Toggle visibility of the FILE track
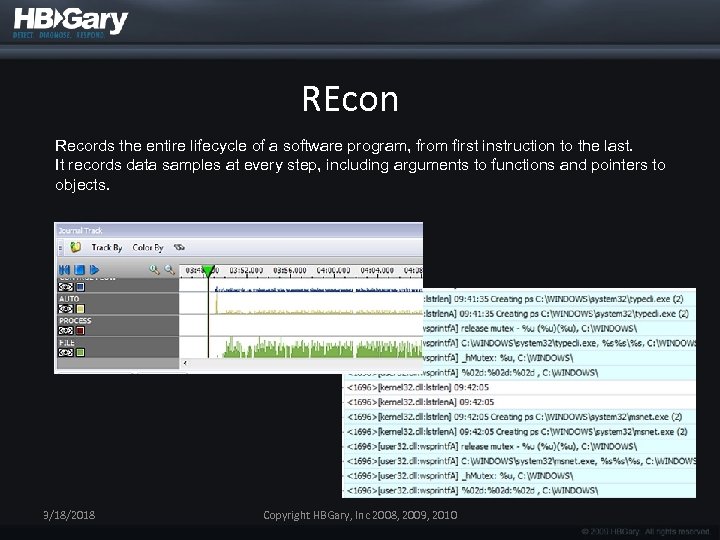The width and height of the screenshot is (720, 540). [x=66, y=353]
